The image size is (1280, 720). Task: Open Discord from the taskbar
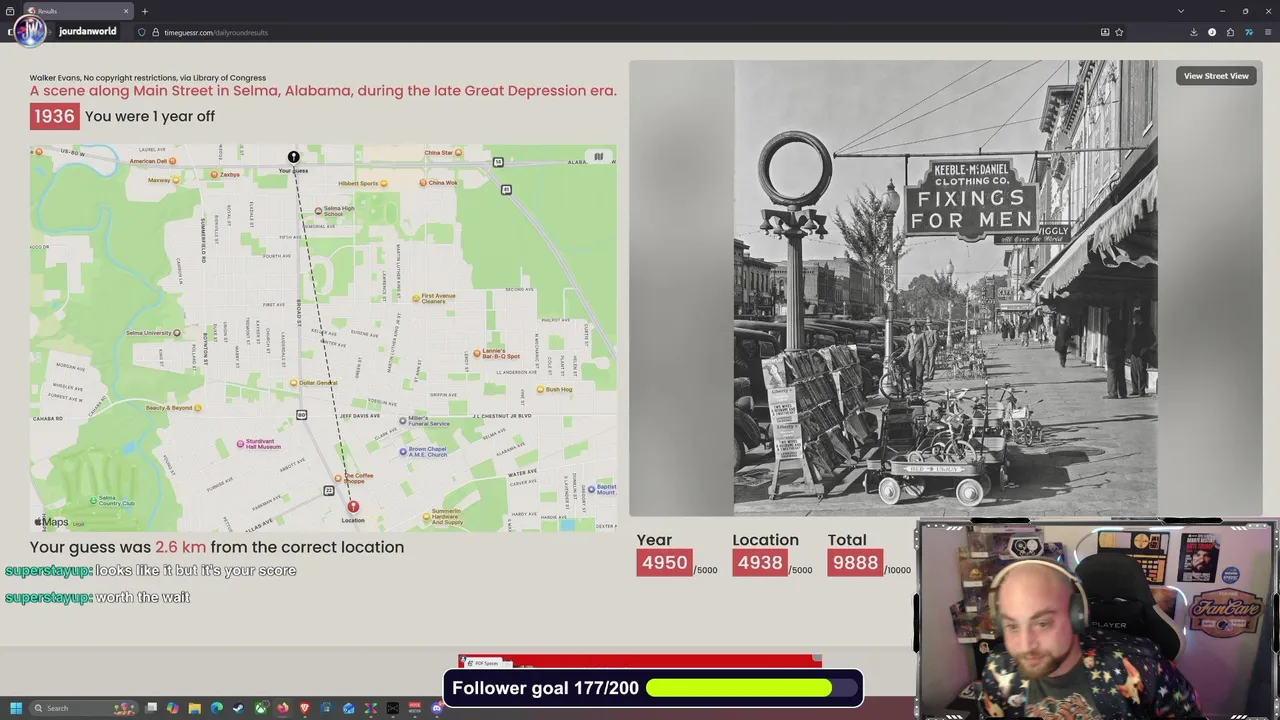(x=437, y=708)
